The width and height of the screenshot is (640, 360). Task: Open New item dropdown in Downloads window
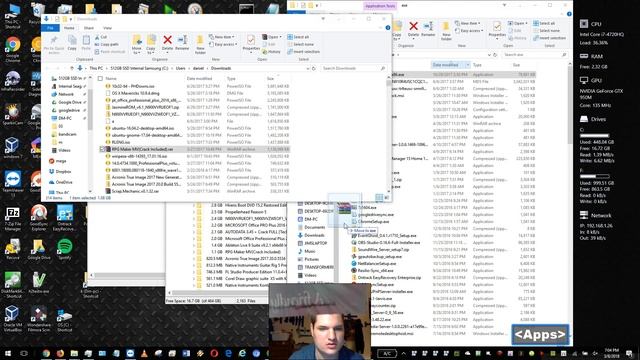click(222, 37)
